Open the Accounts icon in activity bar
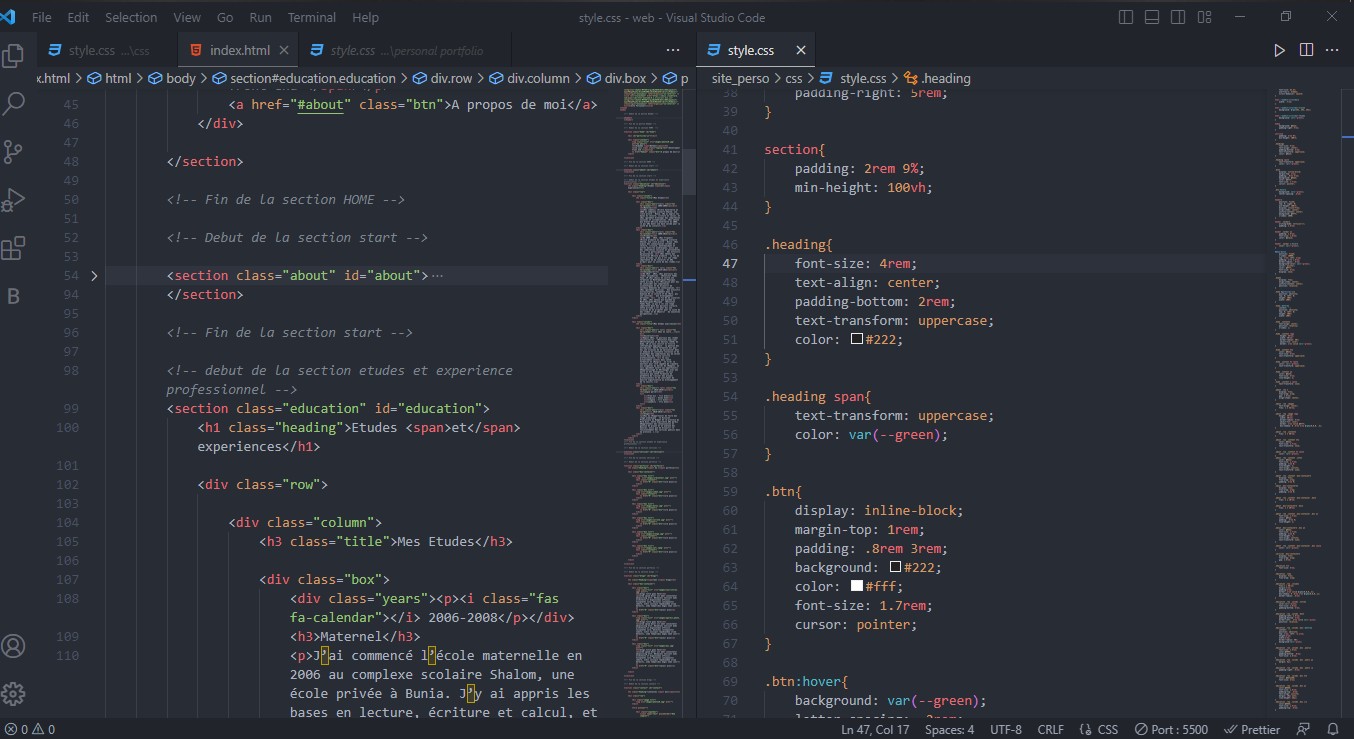1354x739 pixels. click(x=14, y=646)
